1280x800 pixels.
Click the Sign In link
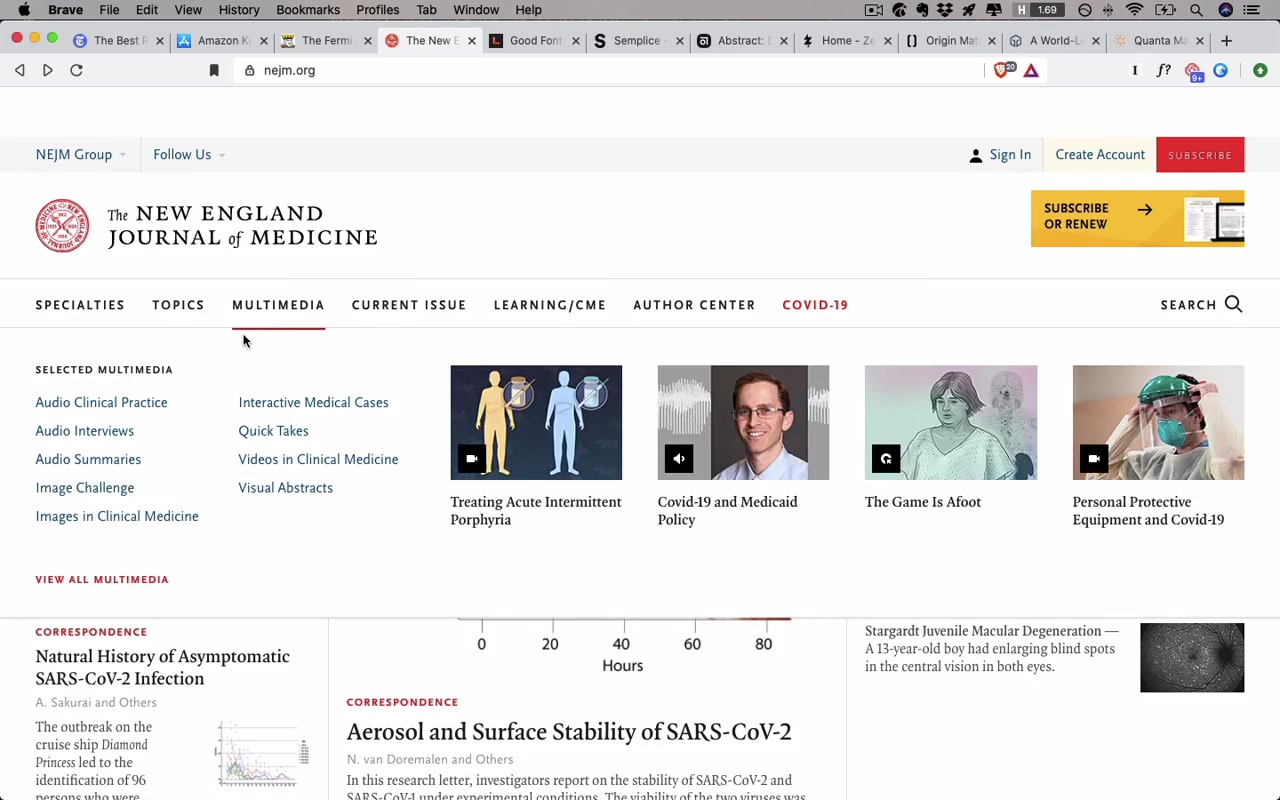click(x=1010, y=155)
